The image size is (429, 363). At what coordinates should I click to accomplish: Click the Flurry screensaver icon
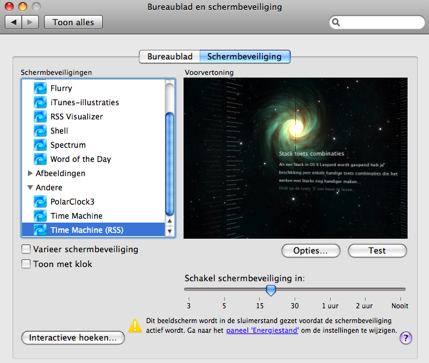[x=40, y=88]
